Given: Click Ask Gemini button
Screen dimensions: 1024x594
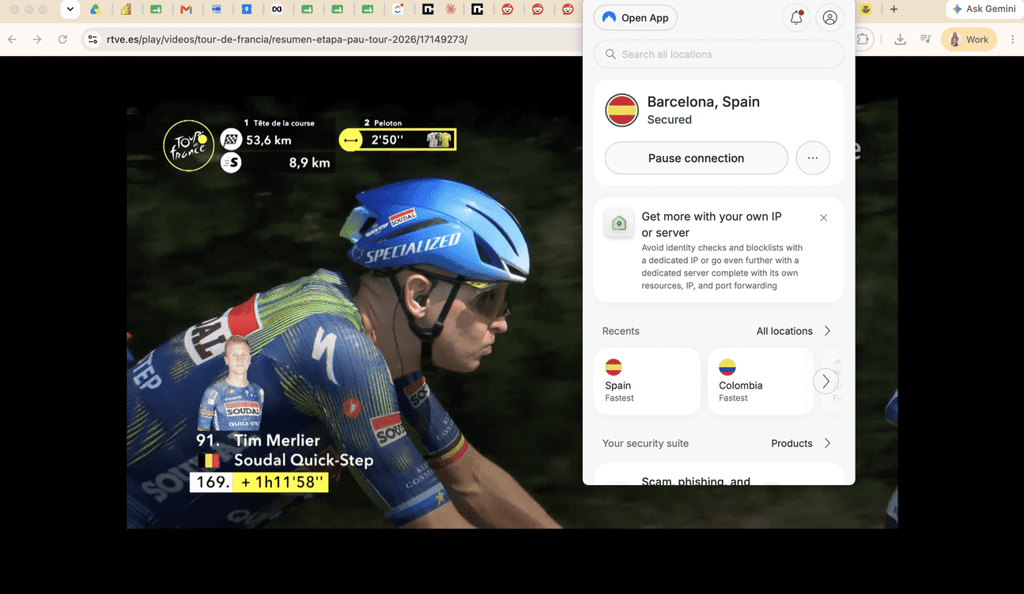Looking at the screenshot, I should pos(984,9).
